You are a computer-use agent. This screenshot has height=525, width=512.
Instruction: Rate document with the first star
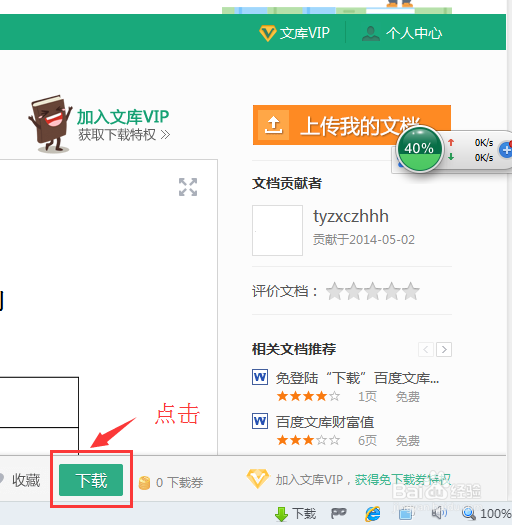tap(334, 291)
